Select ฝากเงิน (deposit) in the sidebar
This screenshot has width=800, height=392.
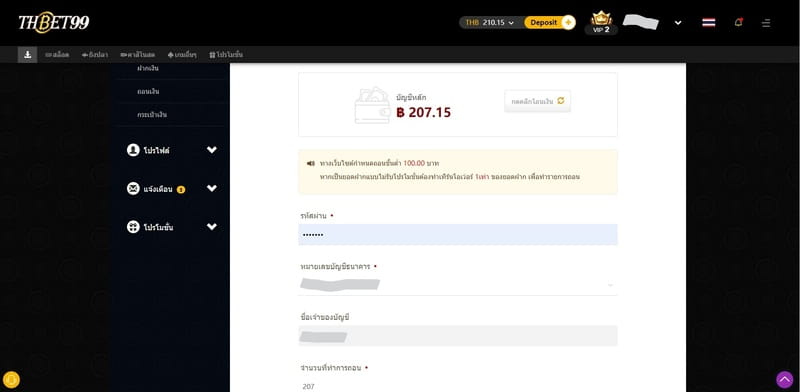[x=148, y=68]
